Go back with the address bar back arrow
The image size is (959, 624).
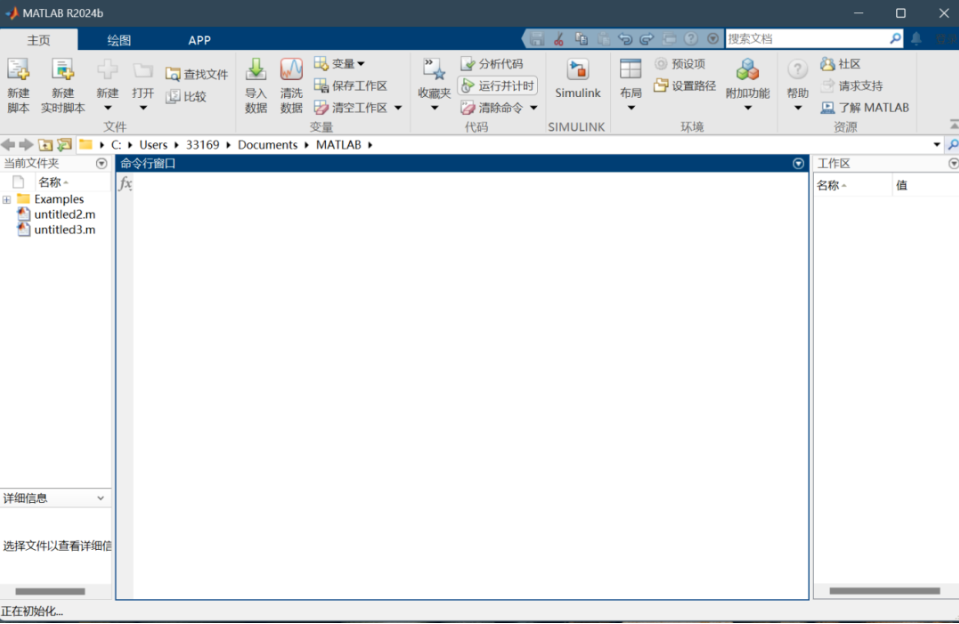point(8,144)
